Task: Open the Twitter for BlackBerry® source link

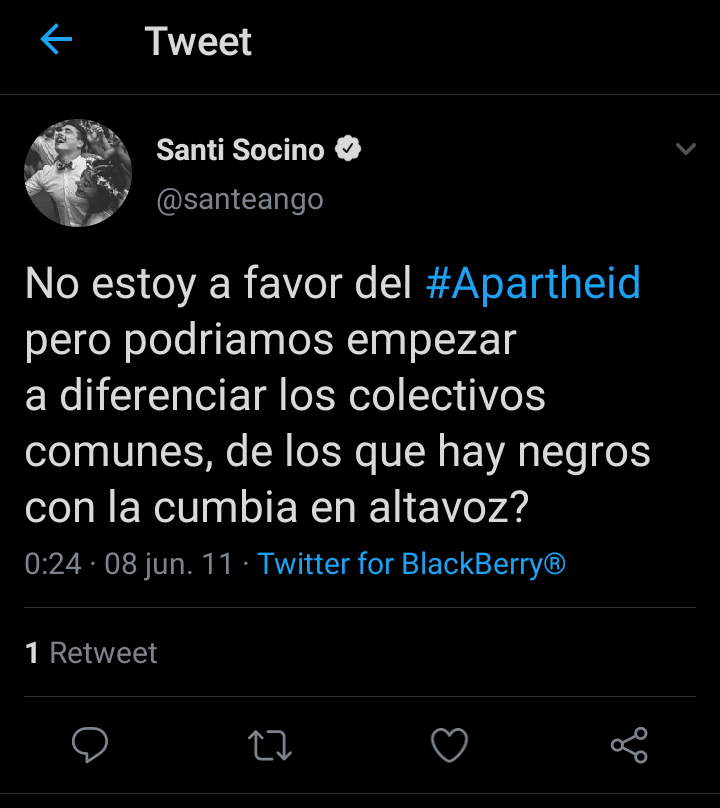Action: coord(412,564)
